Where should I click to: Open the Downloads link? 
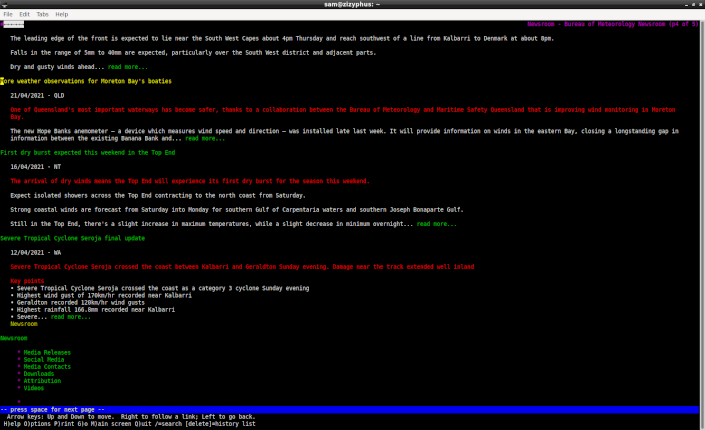point(40,374)
